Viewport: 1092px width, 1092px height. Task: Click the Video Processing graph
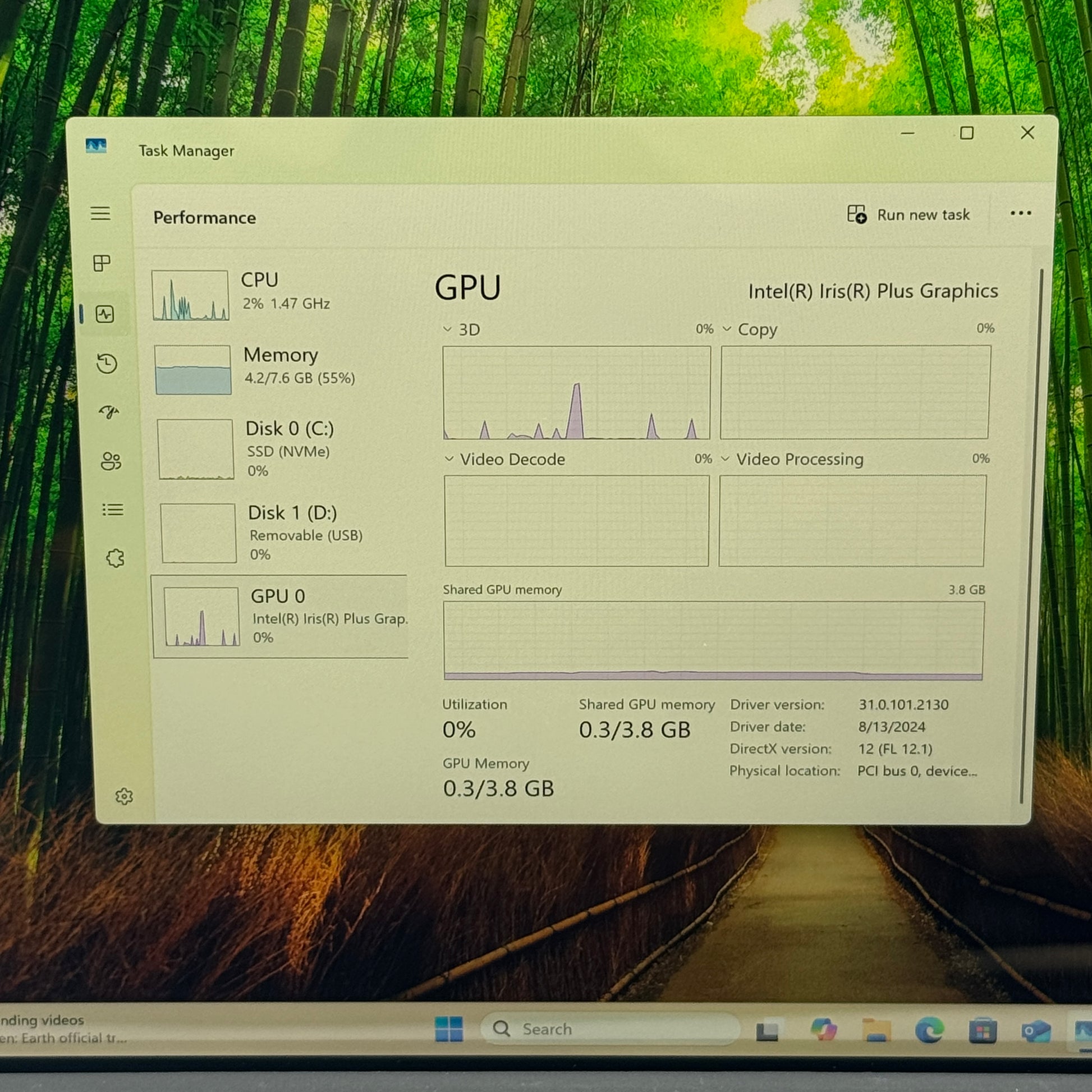pyautogui.click(x=852, y=521)
